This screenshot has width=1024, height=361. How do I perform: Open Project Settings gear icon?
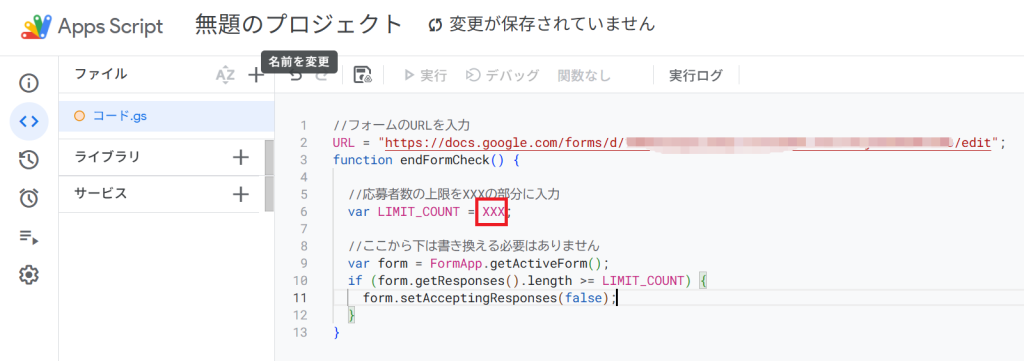coord(29,275)
